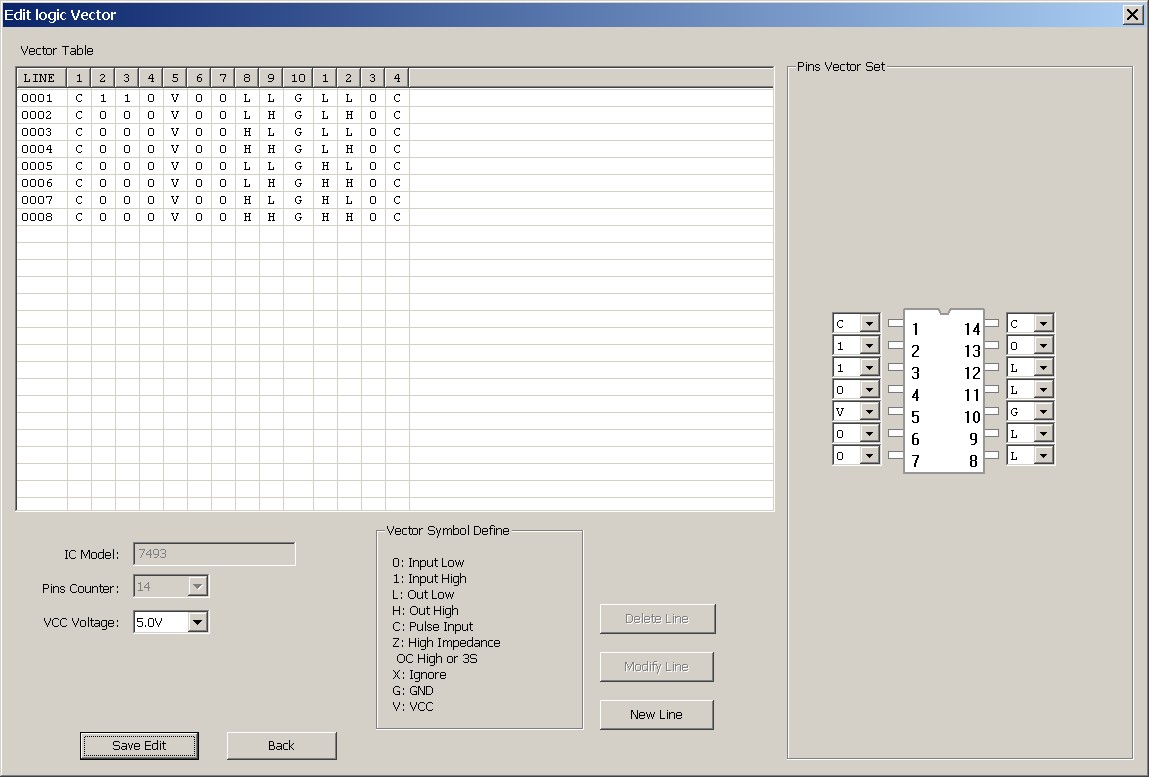Click the IC Model input field
This screenshot has width=1149, height=777.
click(x=214, y=554)
